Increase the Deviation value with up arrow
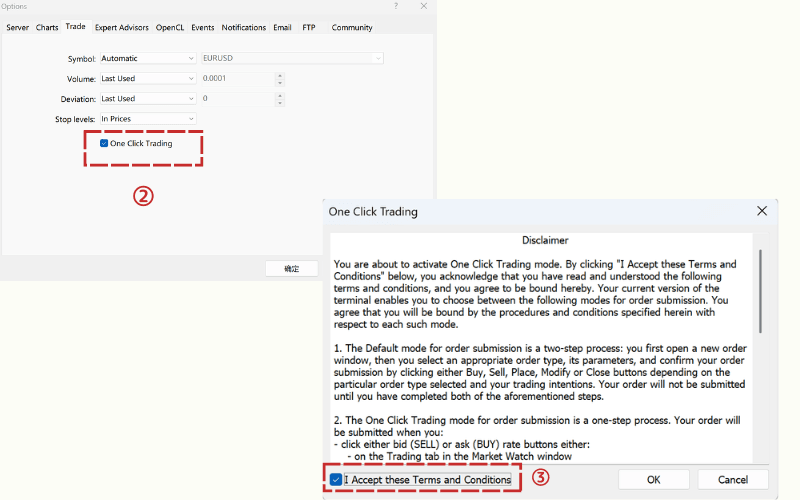 click(x=280, y=95)
